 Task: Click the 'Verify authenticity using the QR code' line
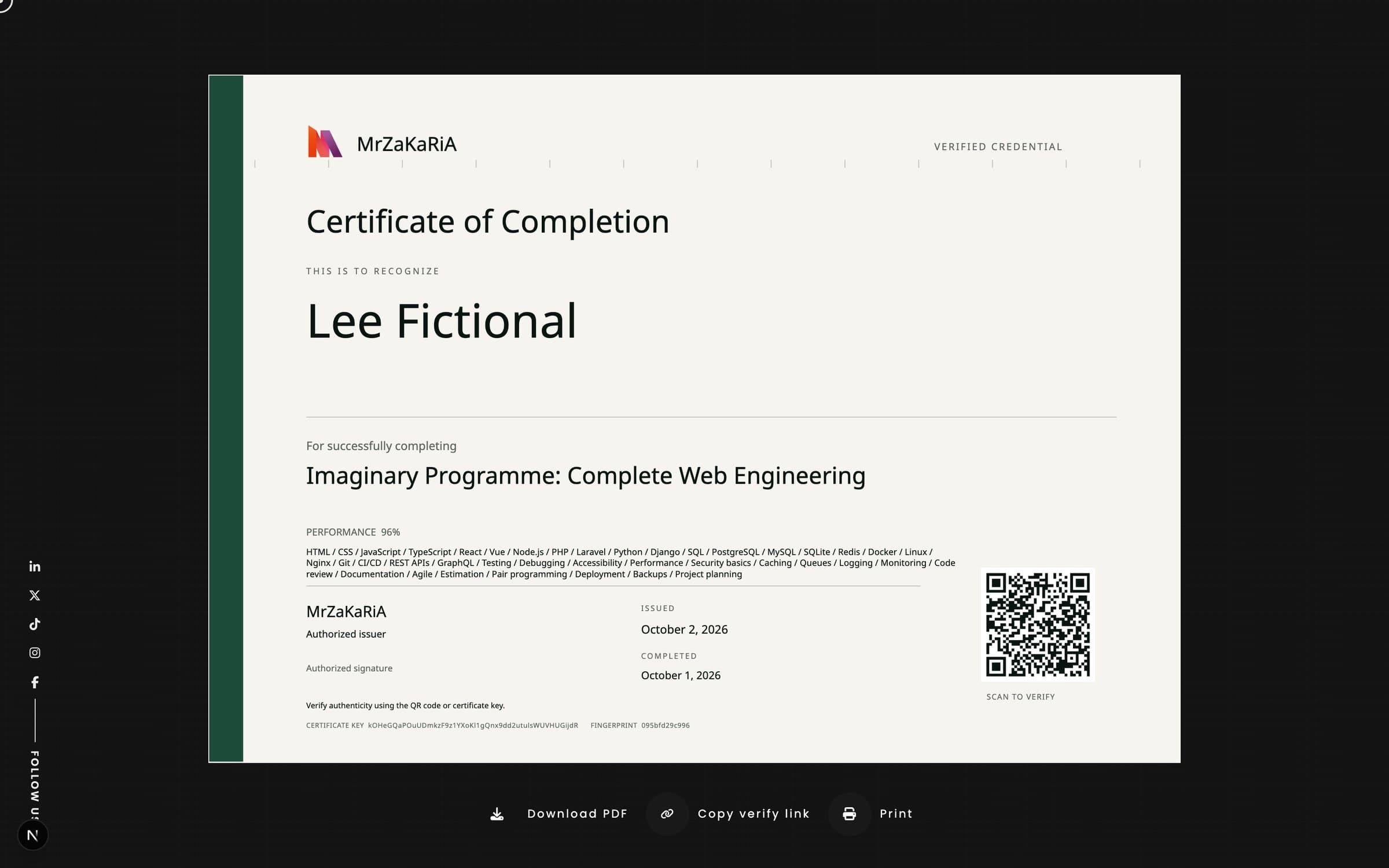point(405,705)
